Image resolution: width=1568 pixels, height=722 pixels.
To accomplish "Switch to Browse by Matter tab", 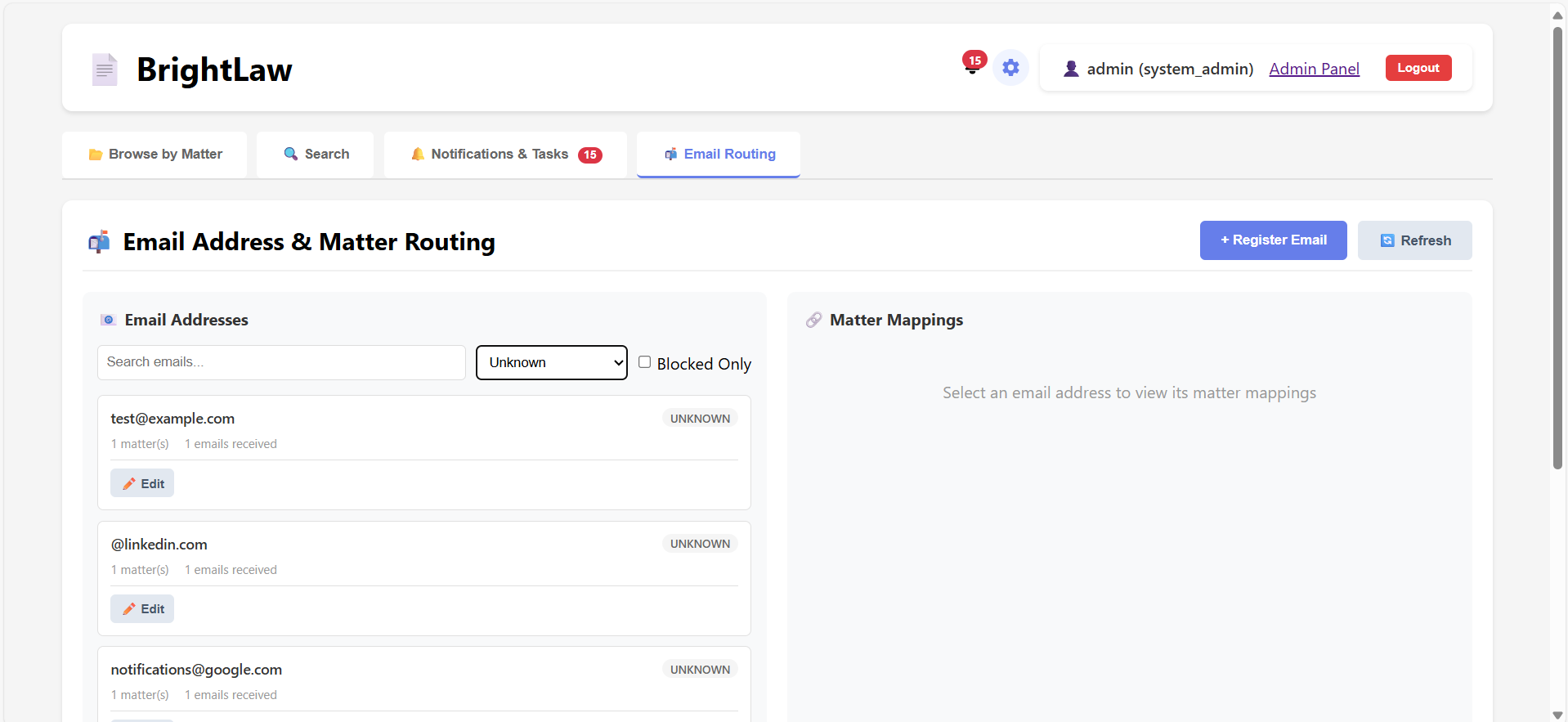I will click(155, 155).
